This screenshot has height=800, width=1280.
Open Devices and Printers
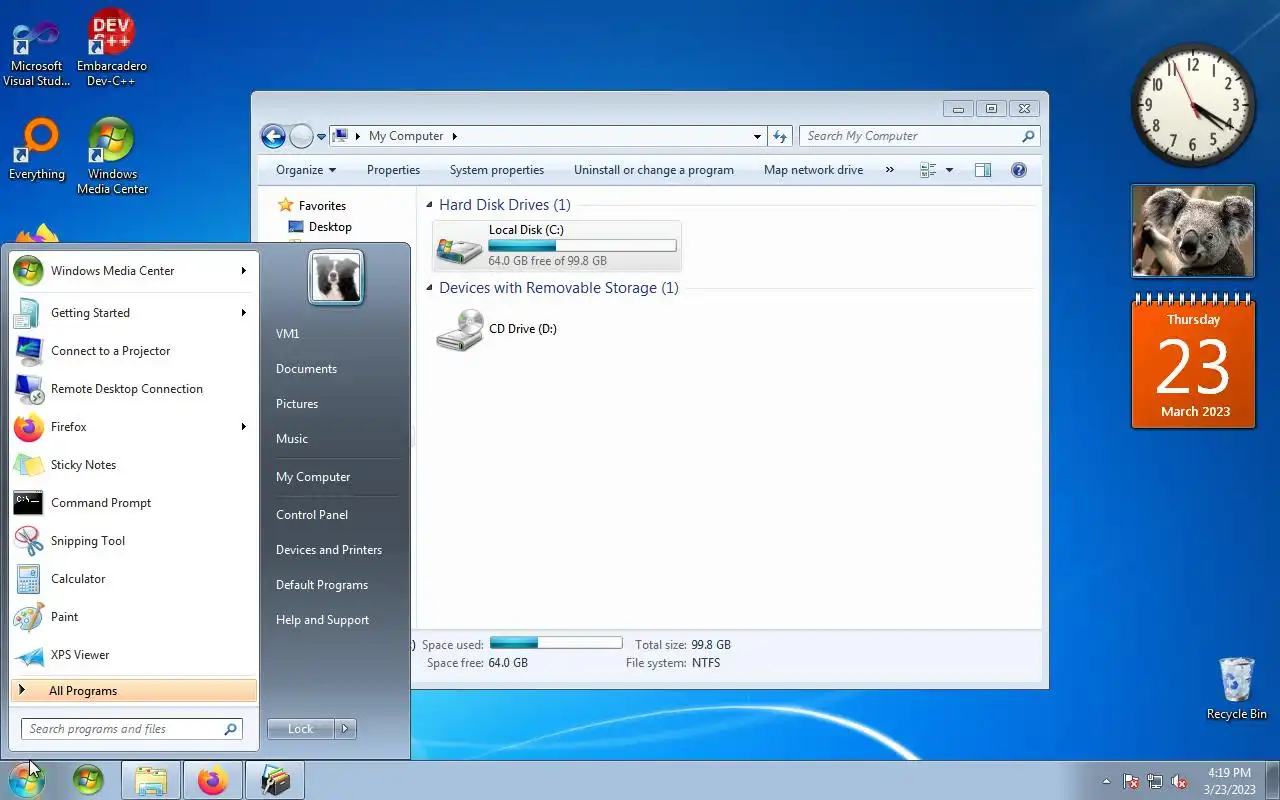[329, 550]
